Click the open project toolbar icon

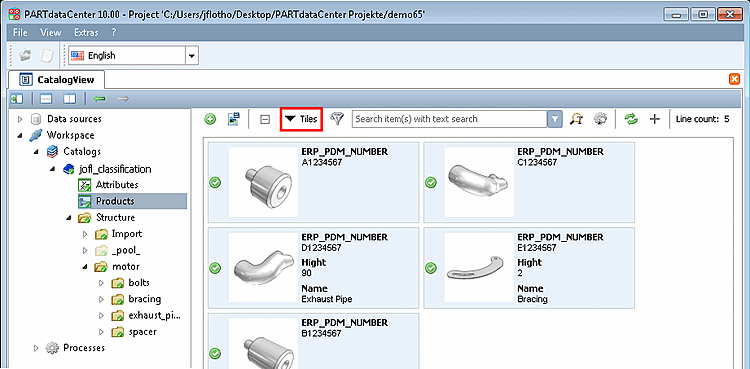tap(25, 56)
